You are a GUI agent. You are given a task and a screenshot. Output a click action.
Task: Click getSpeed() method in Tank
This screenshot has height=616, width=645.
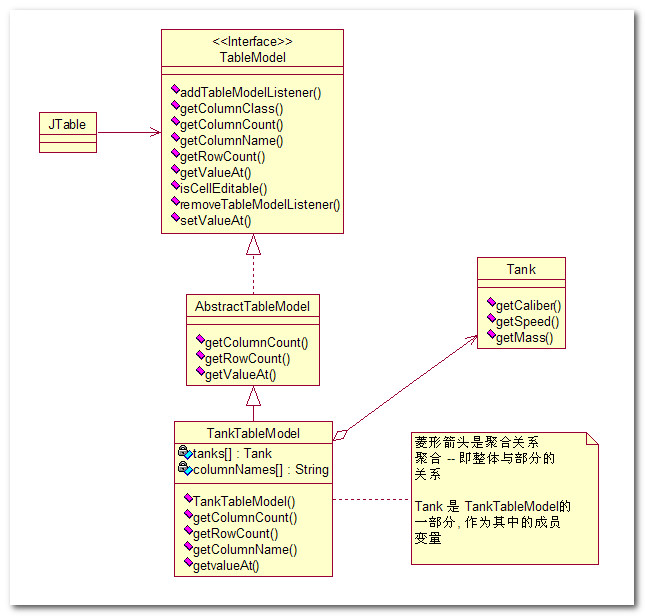point(527,322)
